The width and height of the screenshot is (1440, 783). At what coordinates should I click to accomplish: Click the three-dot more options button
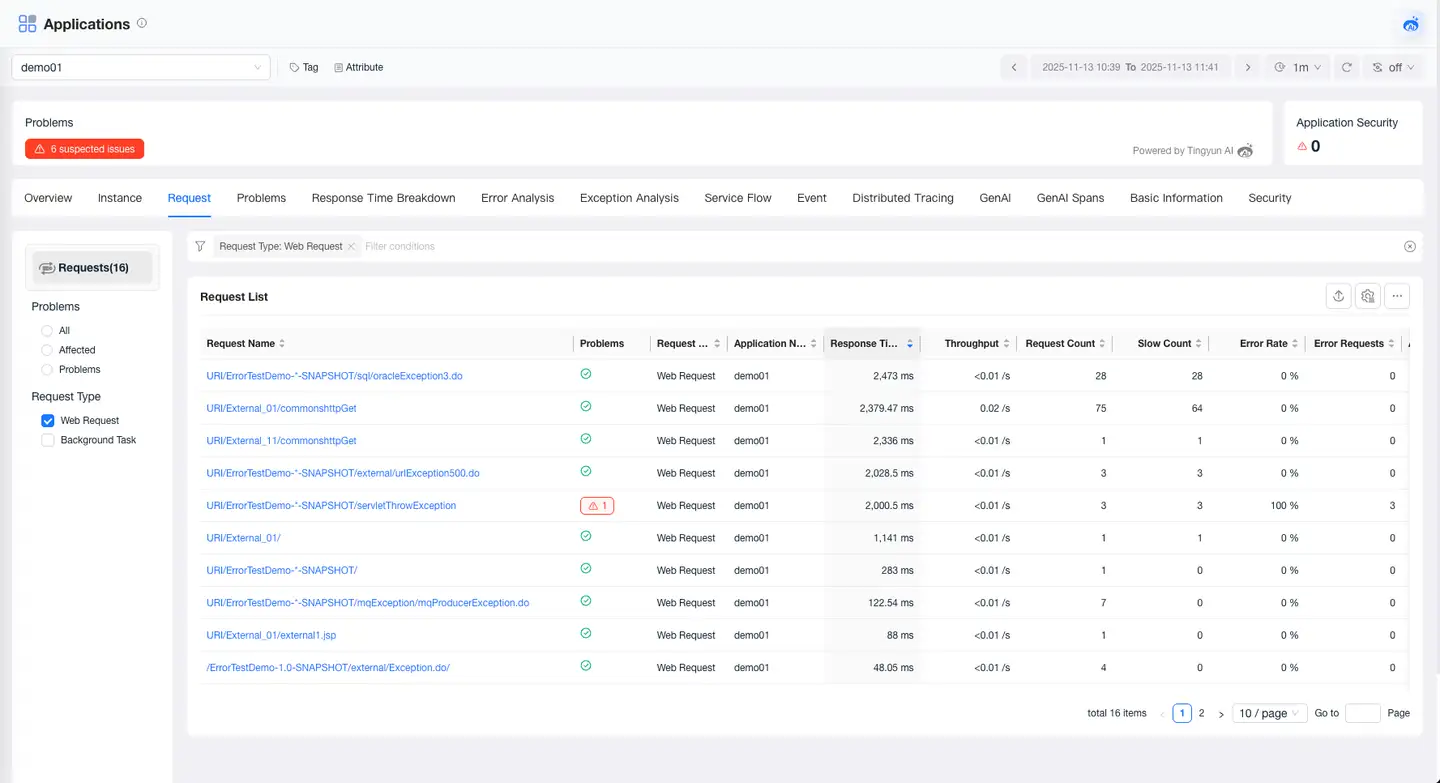click(1397, 296)
